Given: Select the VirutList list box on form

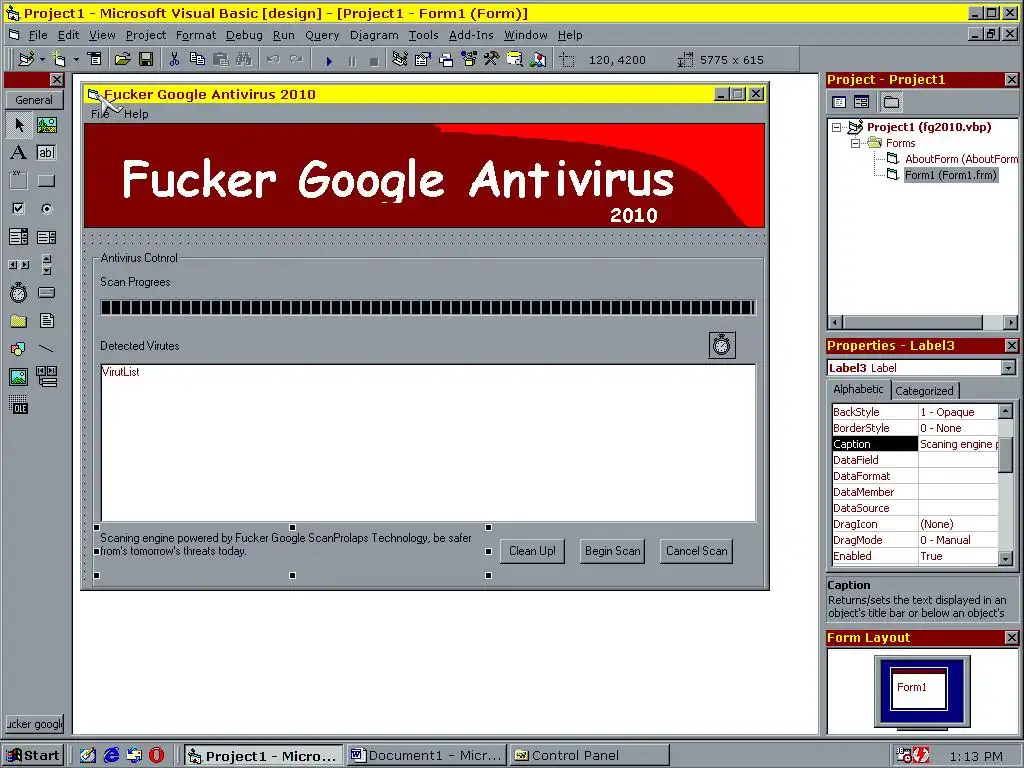Looking at the screenshot, I should pos(428,443).
